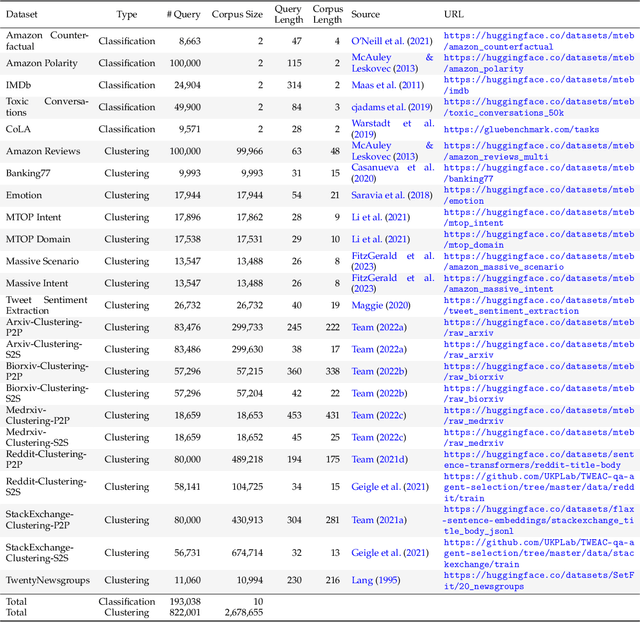
Task: Follow the Warstadt et al. (2019) citation link
Action: tap(390, 128)
